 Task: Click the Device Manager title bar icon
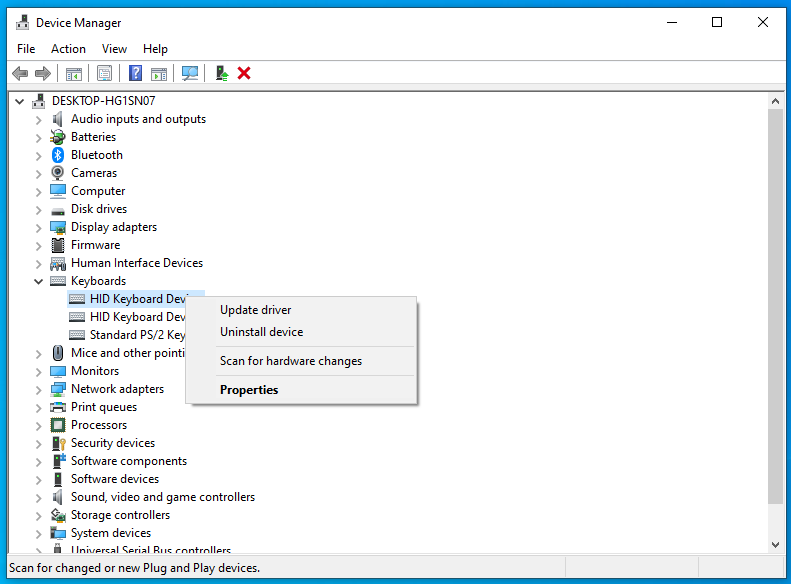(x=22, y=23)
